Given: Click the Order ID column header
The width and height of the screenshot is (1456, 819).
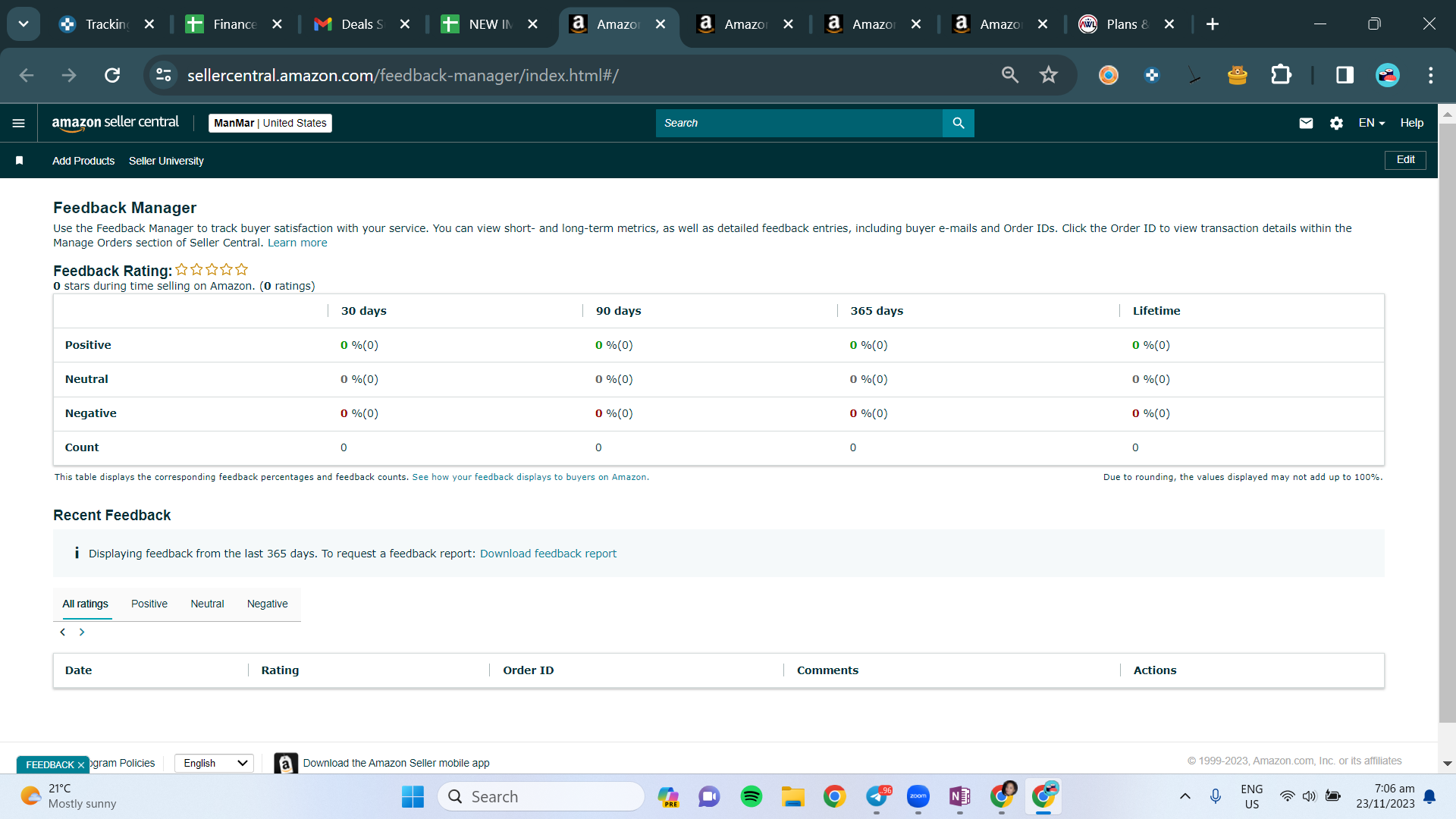Looking at the screenshot, I should click(x=529, y=670).
